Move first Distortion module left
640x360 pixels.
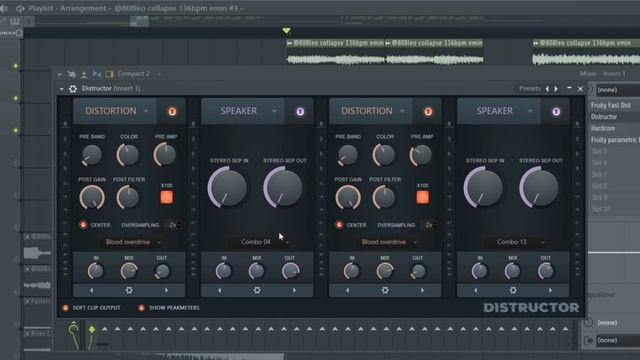(x=91, y=290)
